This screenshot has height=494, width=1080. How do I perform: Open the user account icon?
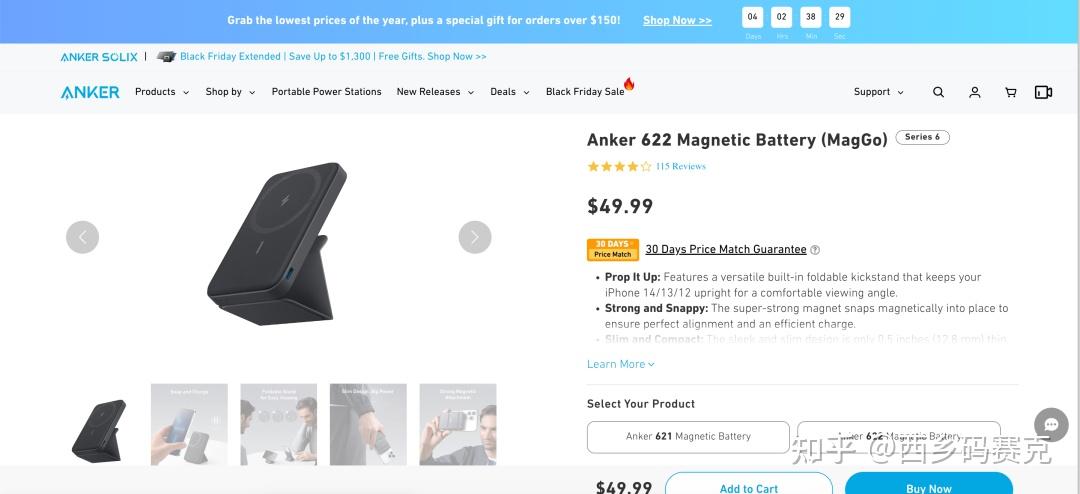(x=974, y=92)
